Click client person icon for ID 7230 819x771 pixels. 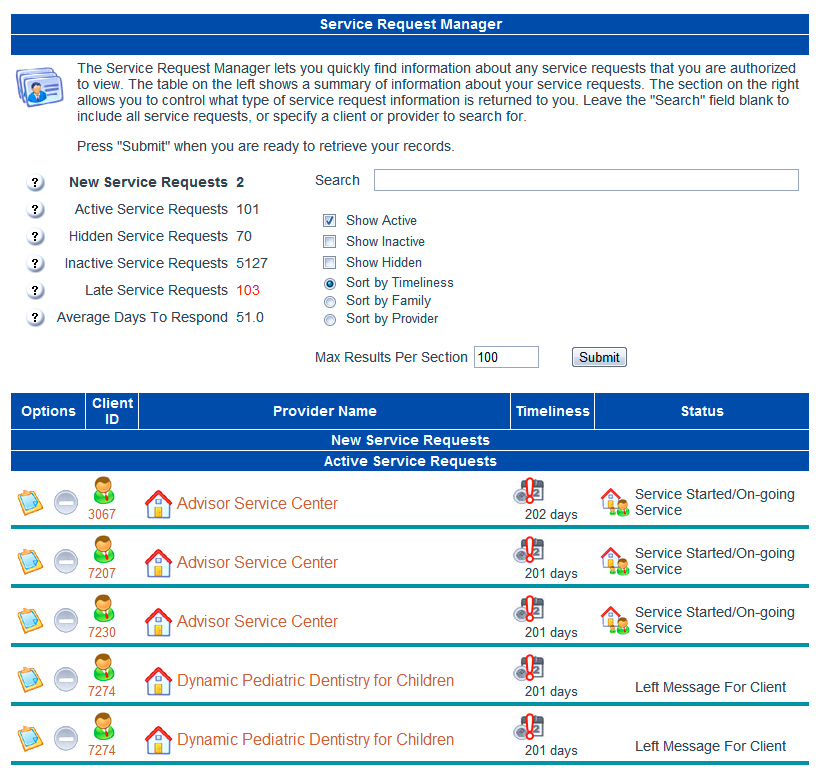102,611
